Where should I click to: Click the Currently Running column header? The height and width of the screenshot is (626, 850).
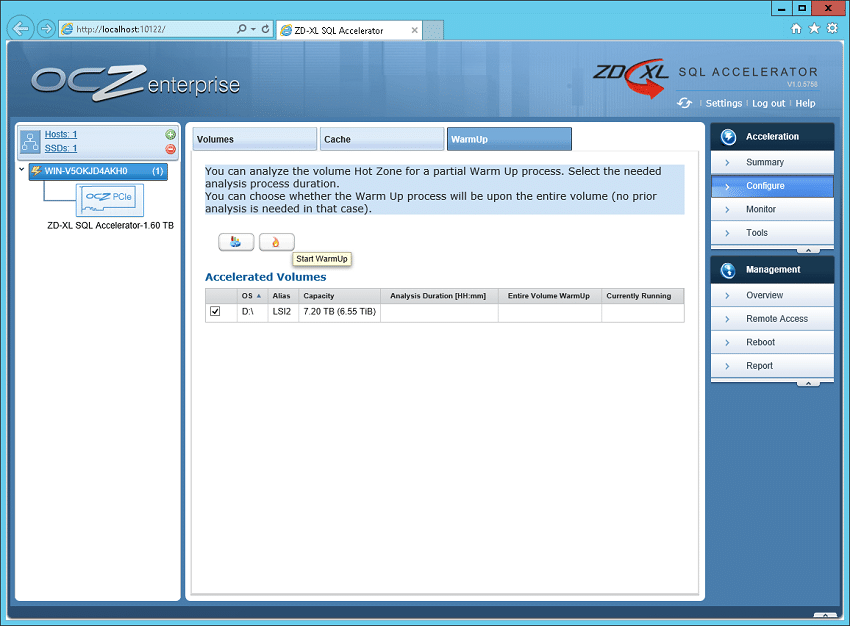(642, 295)
